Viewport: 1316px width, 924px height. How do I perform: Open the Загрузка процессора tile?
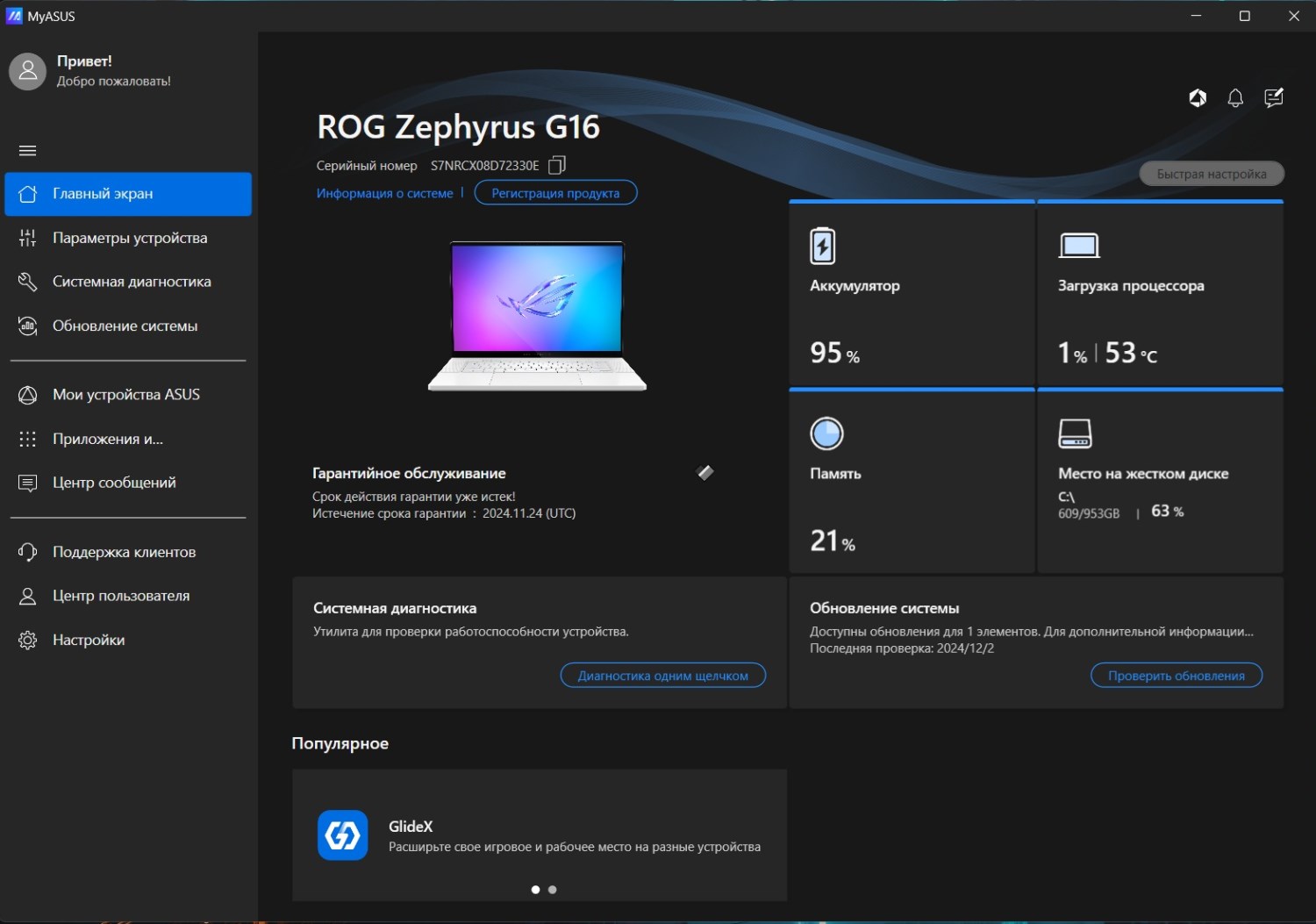(1160, 295)
